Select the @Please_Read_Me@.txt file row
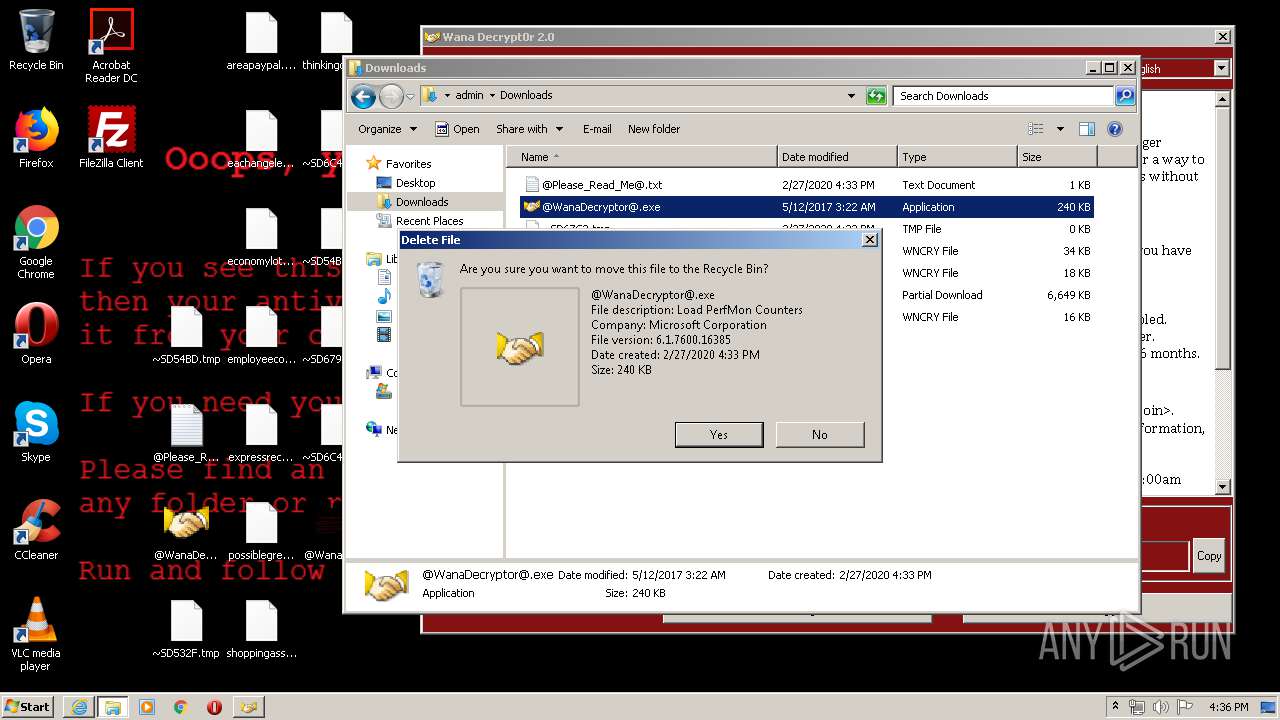Screen dimensions: 1280x720 pos(807,185)
